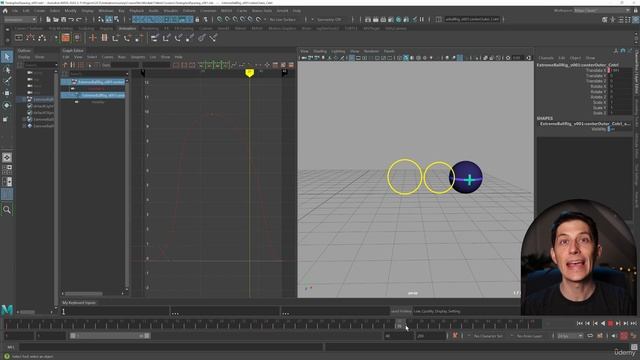Click the Pause viewport icon in status line
Screen dimensions: 640x360
pos(422,19)
